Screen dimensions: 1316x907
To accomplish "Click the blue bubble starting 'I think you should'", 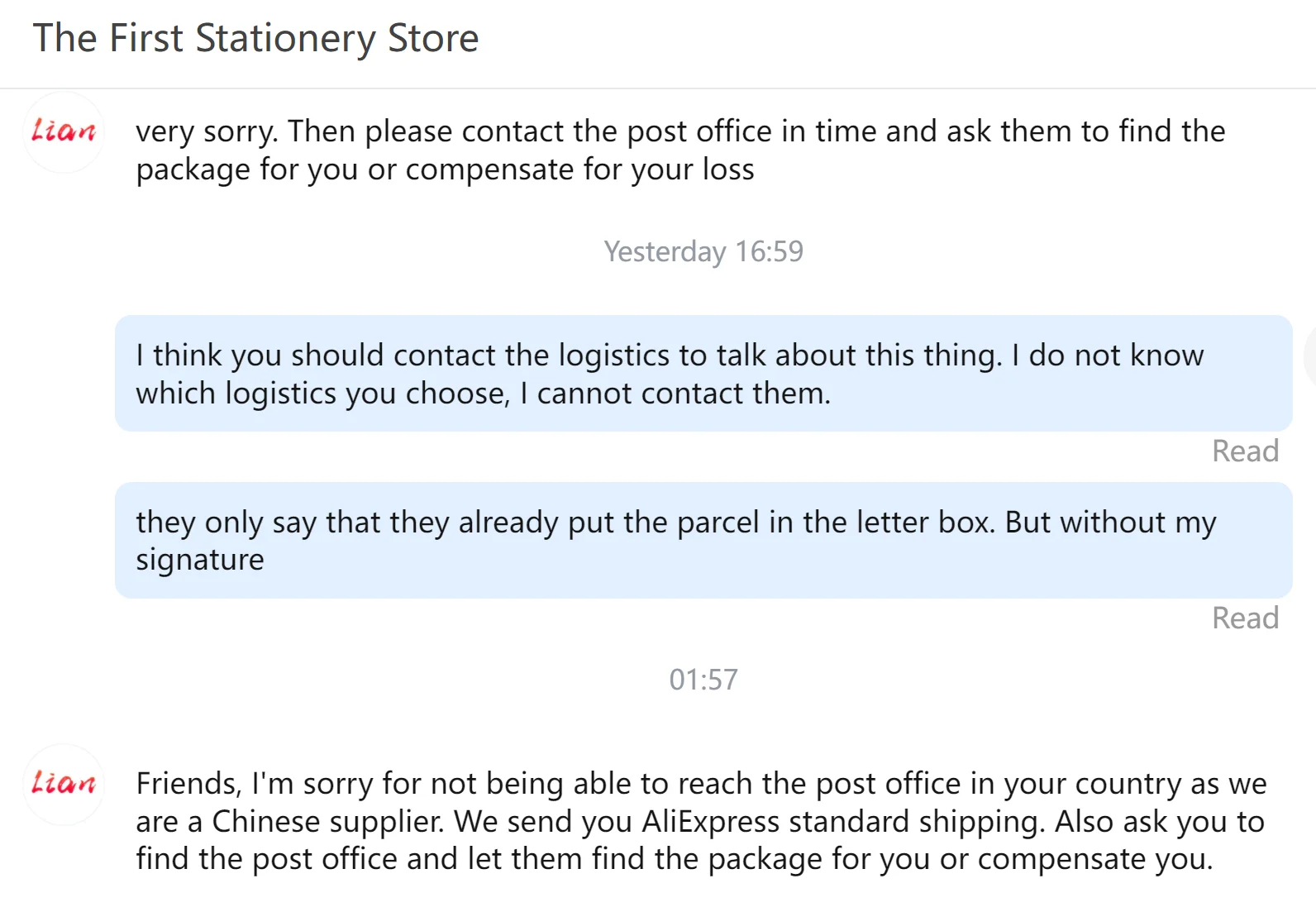I will point(703,373).
